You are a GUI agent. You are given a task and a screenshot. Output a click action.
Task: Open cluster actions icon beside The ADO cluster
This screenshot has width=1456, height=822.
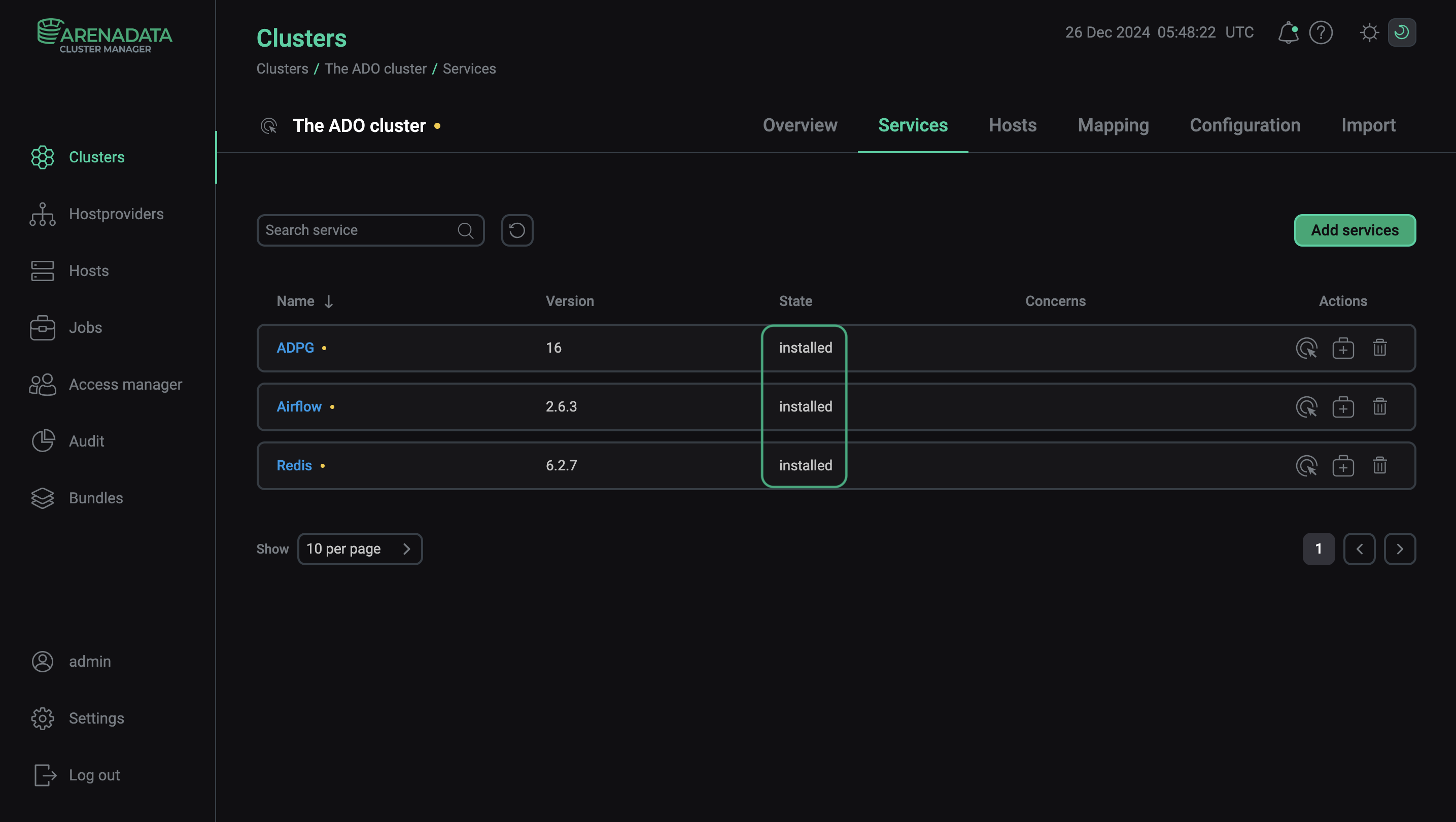click(x=268, y=125)
